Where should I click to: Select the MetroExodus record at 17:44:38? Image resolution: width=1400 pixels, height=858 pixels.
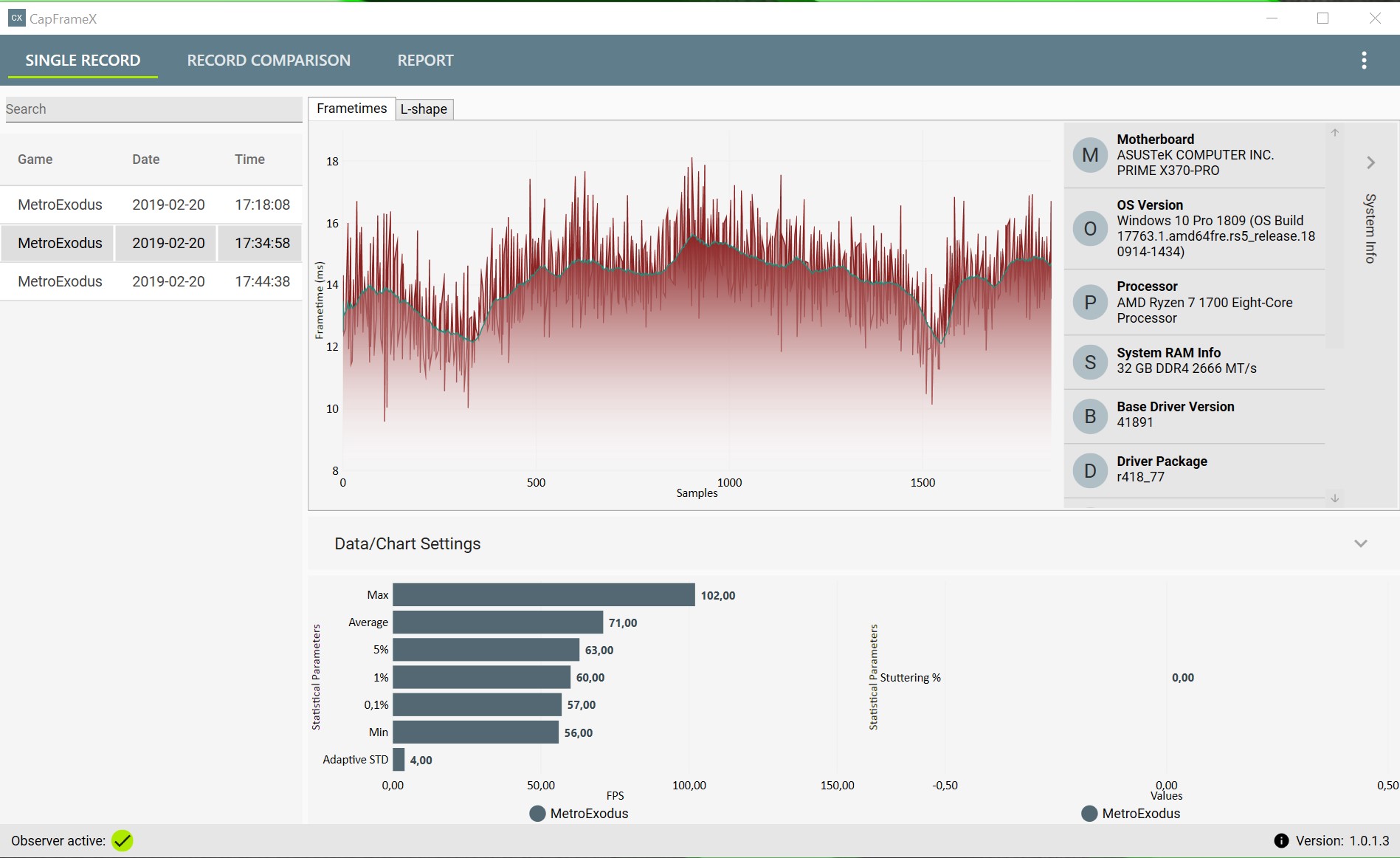[x=151, y=281]
